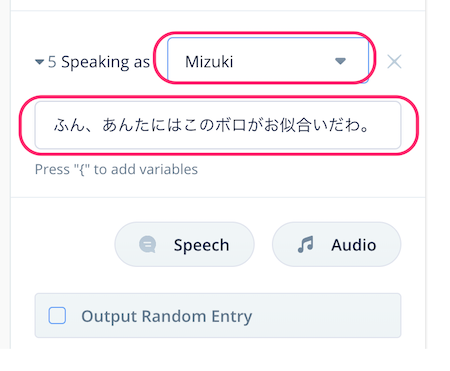Image resolution: width=450 pixels, height=371 pixels.
Task: Click the speech bubble icon
Action: [148, 244]
